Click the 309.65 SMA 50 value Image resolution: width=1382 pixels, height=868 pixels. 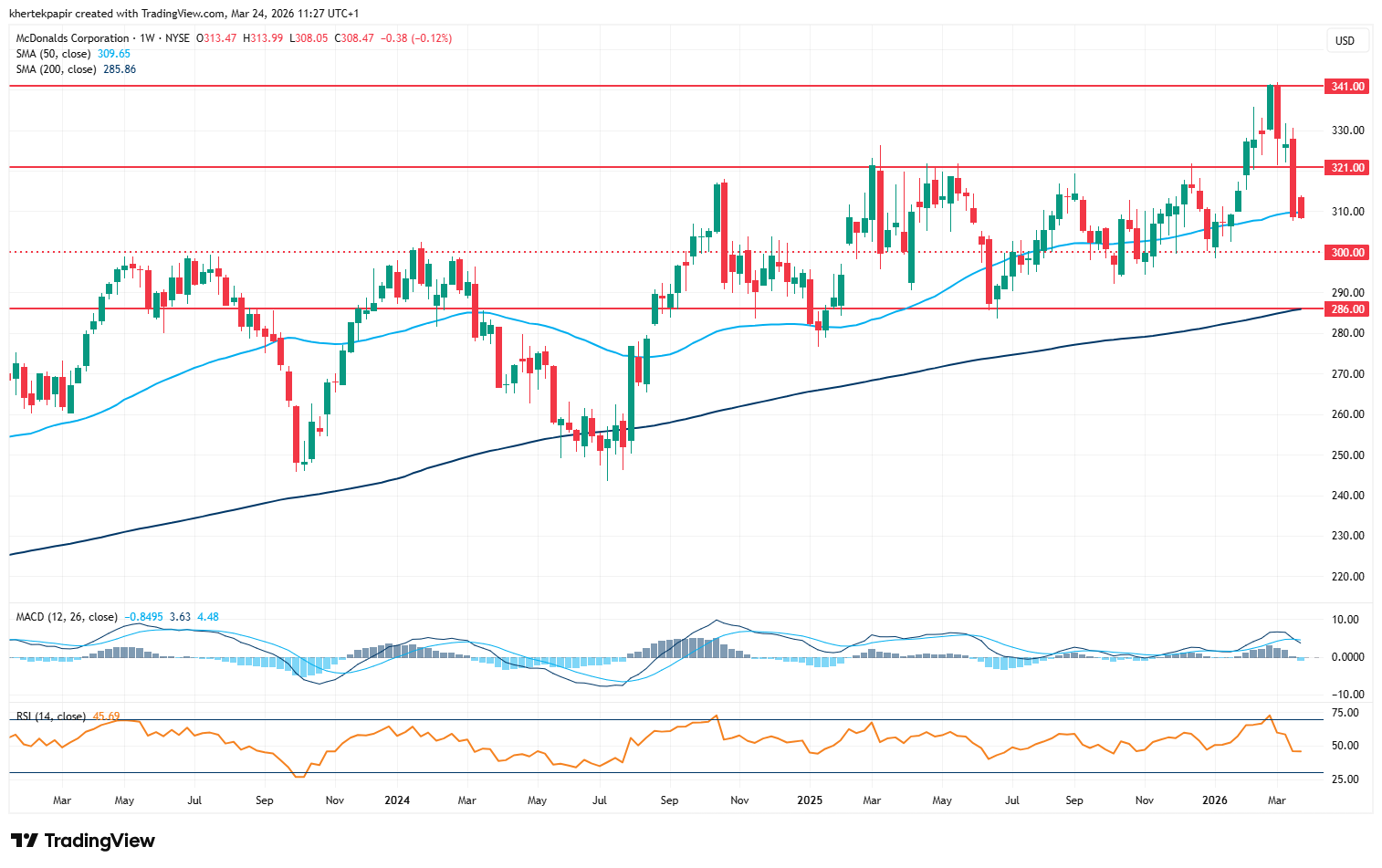coord(114,54)
